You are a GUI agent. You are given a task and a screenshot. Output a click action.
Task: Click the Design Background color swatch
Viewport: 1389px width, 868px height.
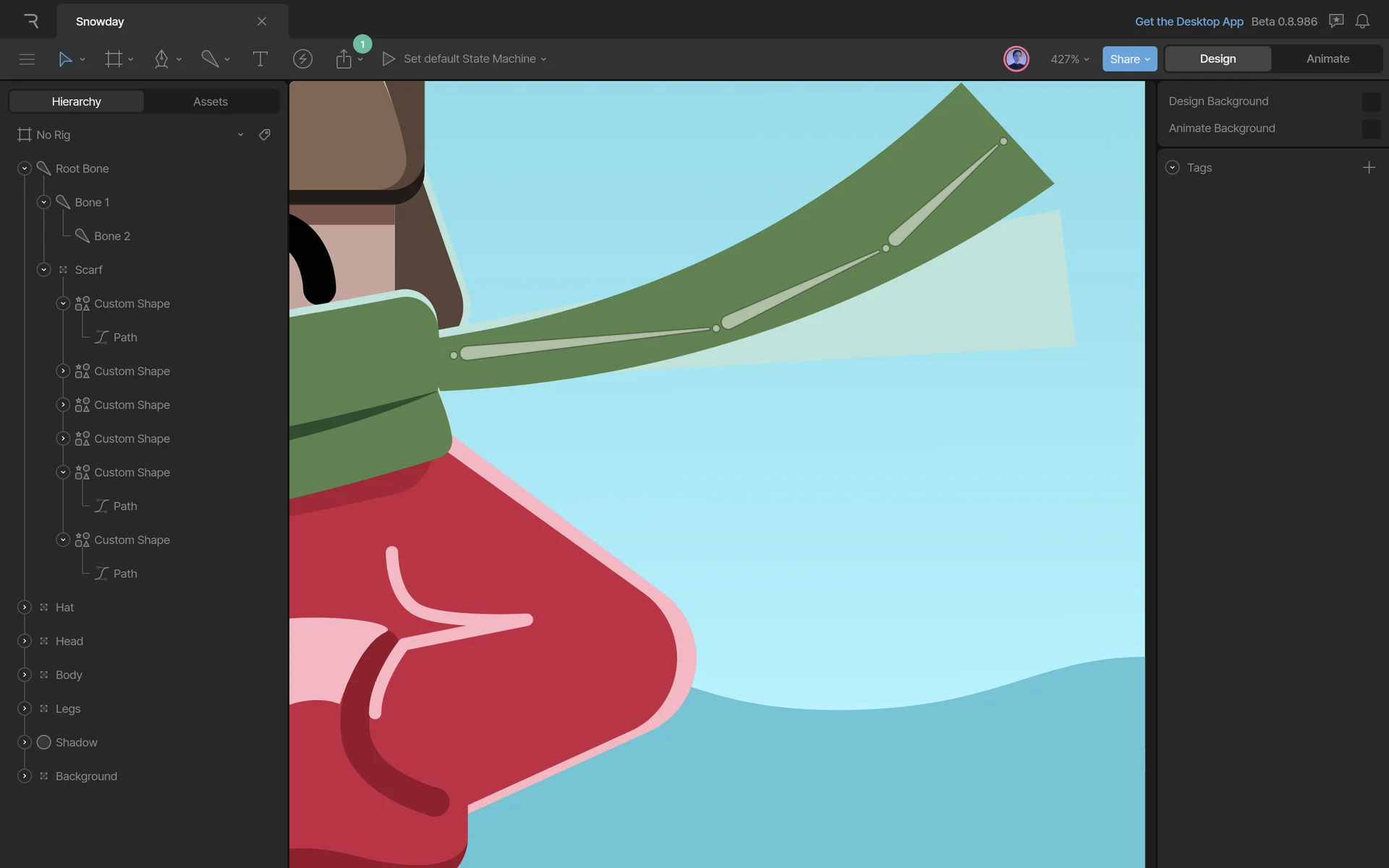pyautogui.click(x=1370, y=102)
